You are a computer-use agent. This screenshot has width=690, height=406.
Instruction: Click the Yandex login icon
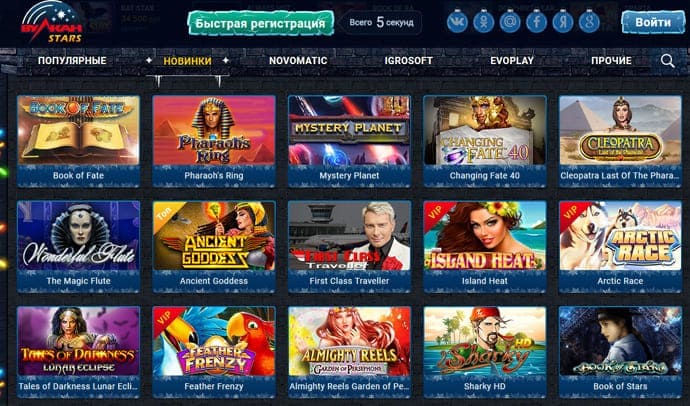click(563, 22)
